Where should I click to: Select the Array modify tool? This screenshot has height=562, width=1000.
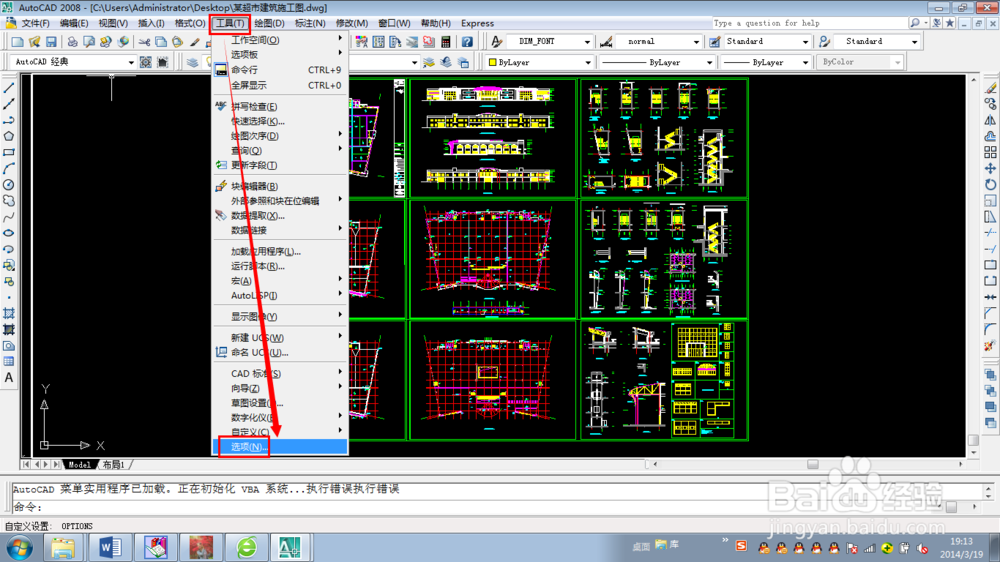pos(990,152)
